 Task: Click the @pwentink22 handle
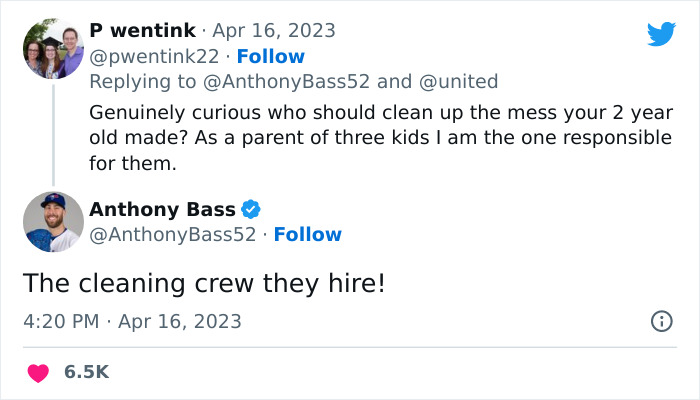(x=154, y=56)
